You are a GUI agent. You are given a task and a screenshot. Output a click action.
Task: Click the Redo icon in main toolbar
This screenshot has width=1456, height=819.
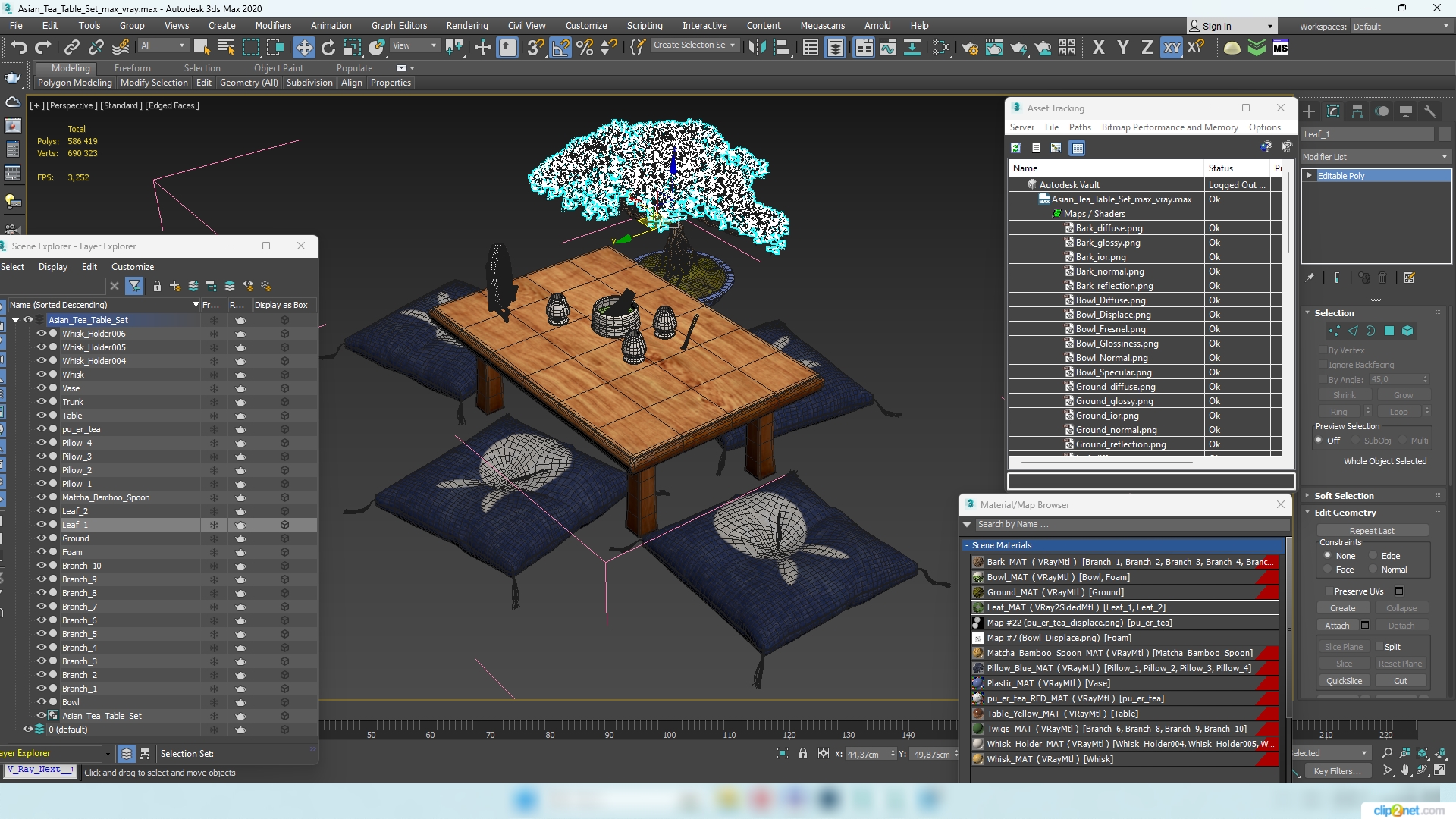click(x=43, y=48)
